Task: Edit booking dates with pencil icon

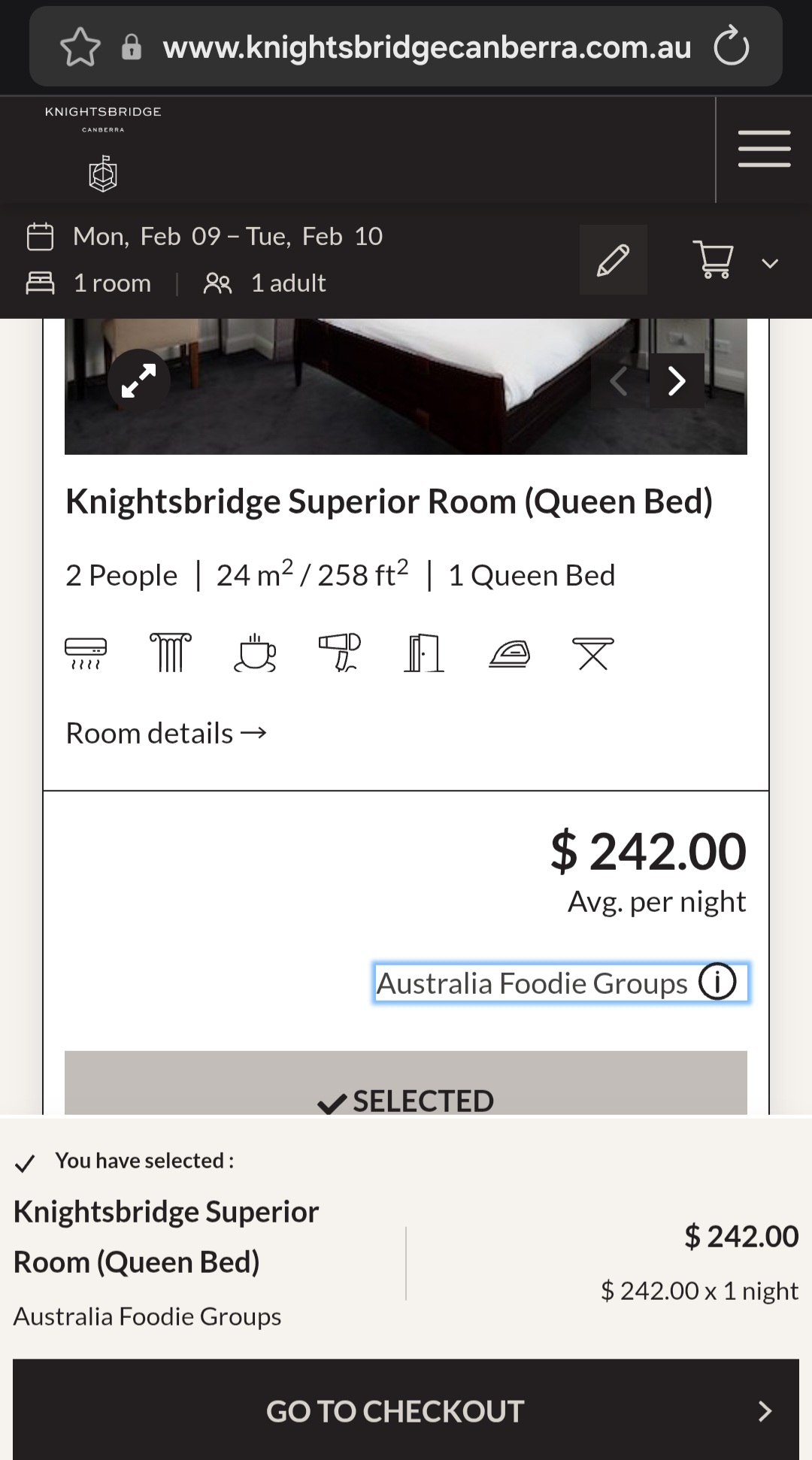Action: tap(613, 260)
